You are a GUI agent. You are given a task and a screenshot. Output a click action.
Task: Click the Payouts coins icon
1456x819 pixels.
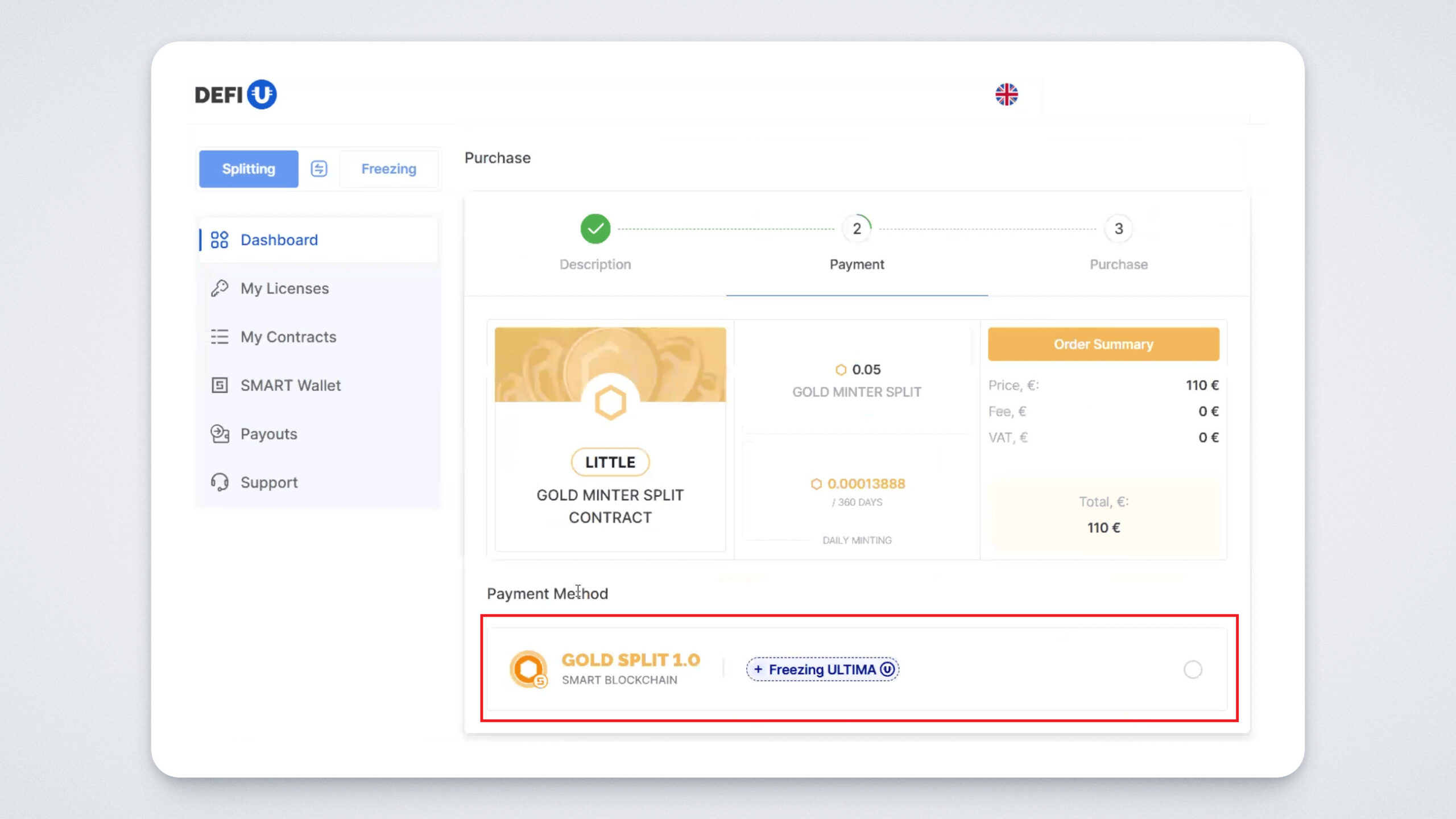220,434
